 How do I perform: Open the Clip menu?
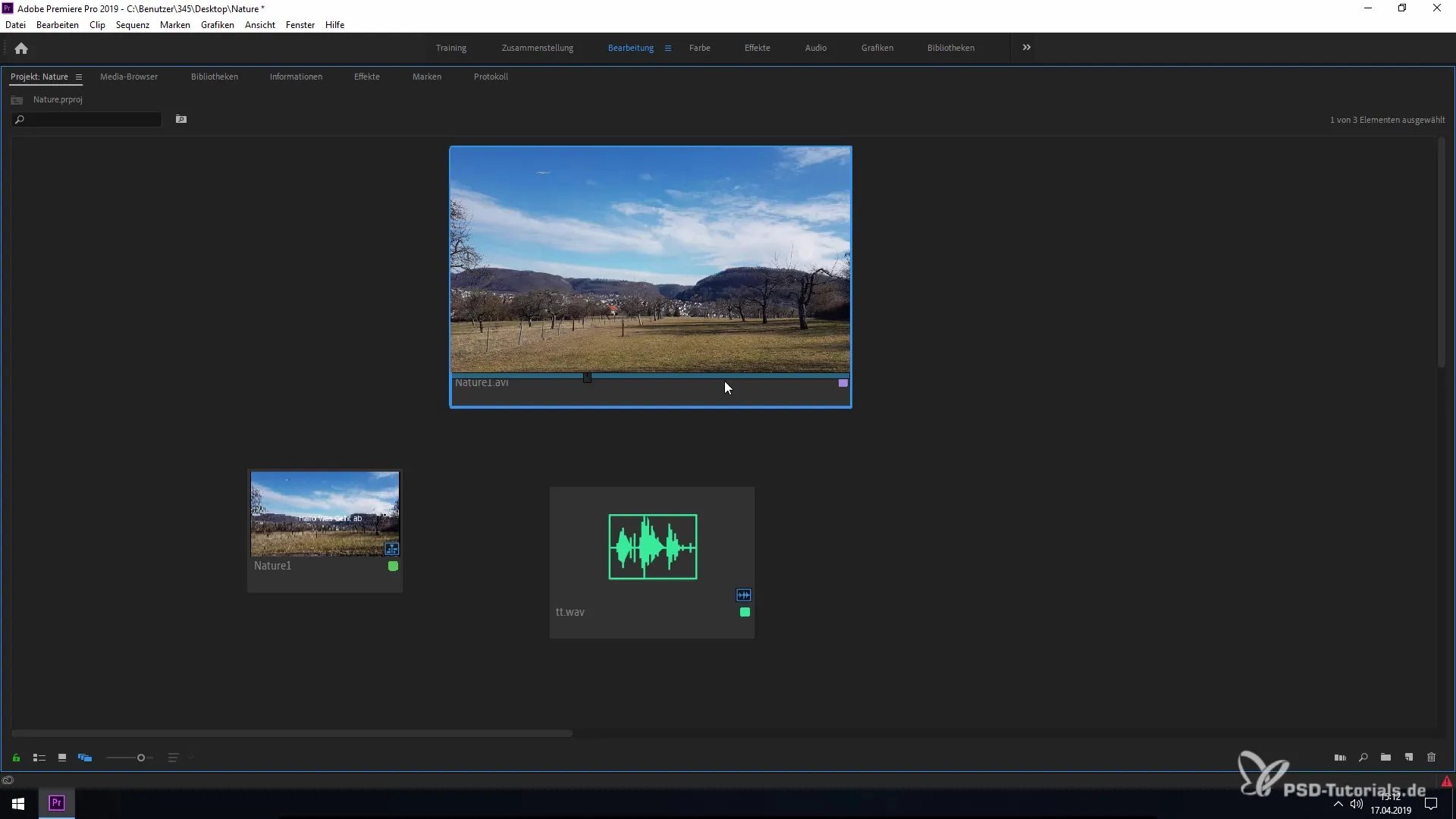point(97,25)
